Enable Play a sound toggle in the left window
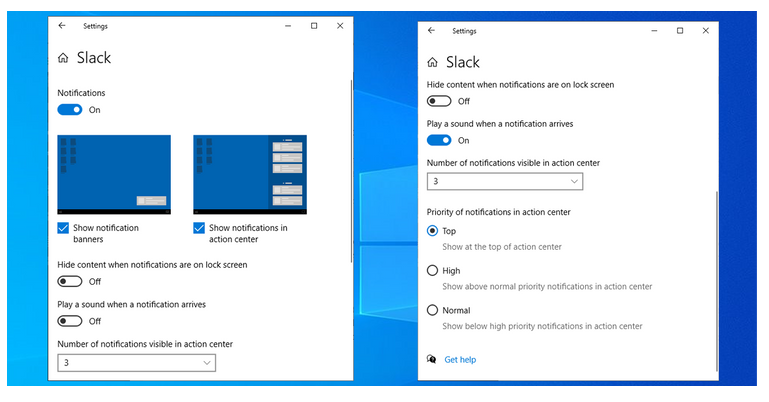769x402 pixels. (x=70, y=321)
